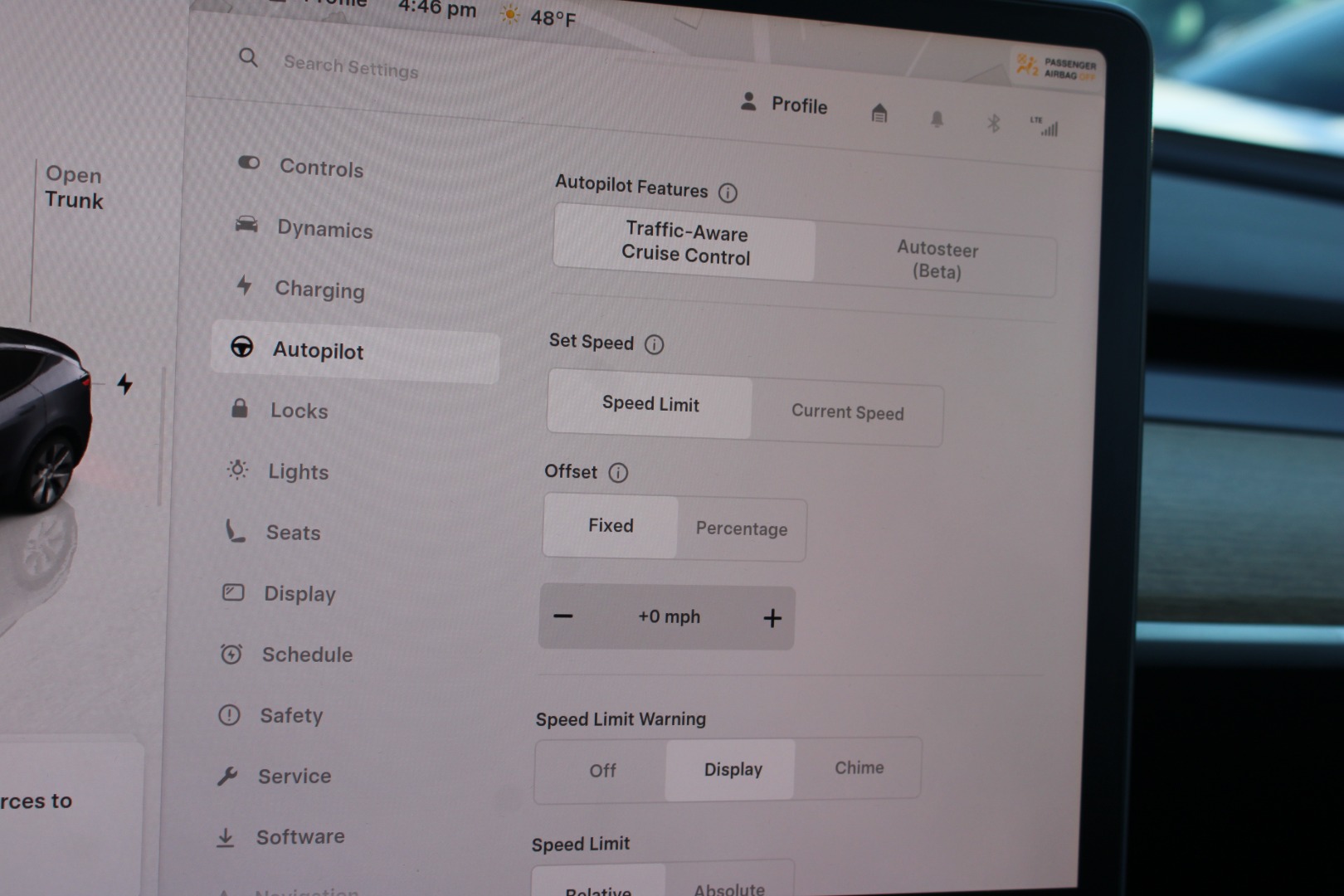This screenshot has height=896, width=1344.
Task: Turn Speed Limit Warning Off
Action: click(602, 771)
